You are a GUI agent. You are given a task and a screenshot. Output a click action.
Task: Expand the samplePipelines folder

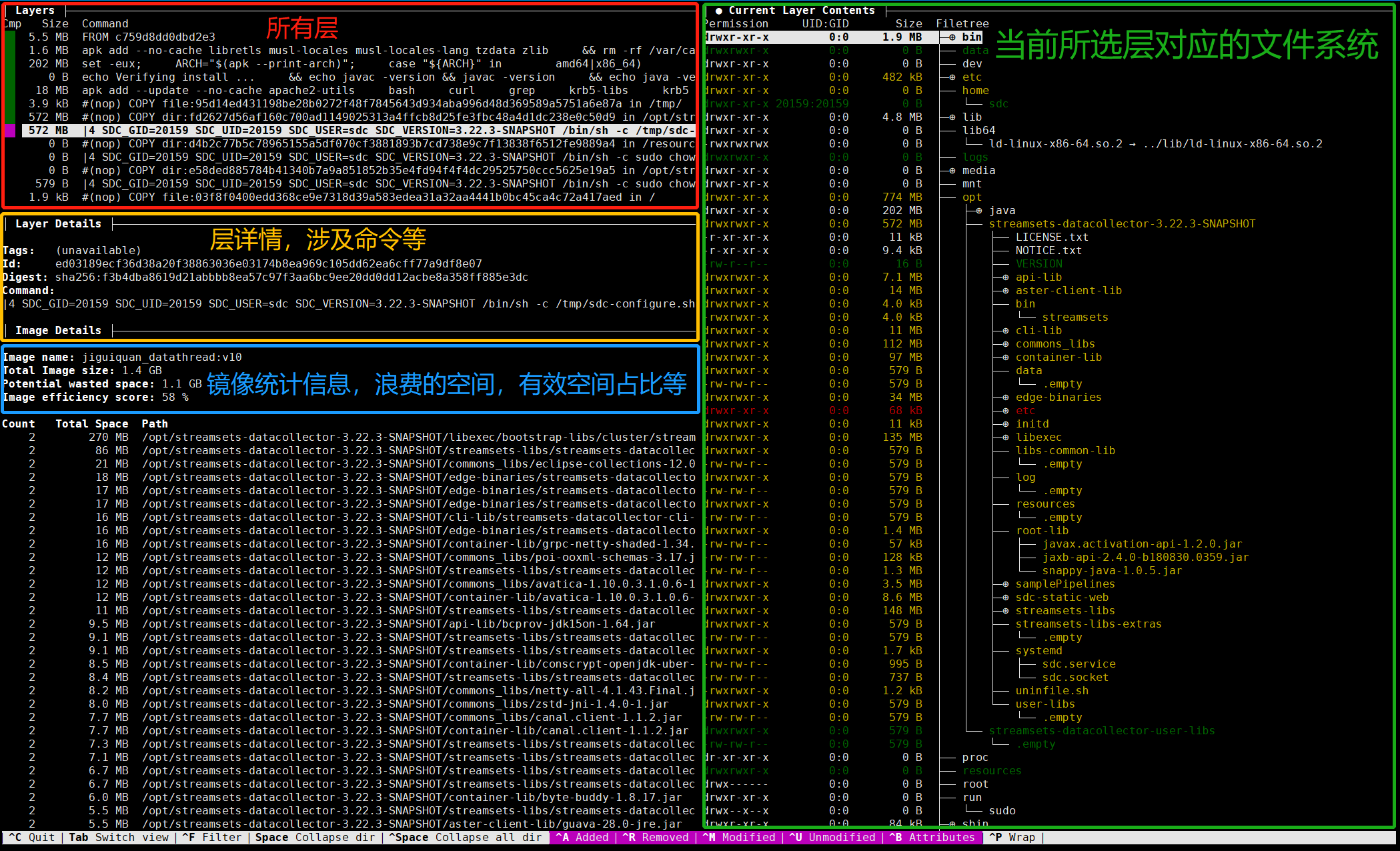tap(1006, 584)
